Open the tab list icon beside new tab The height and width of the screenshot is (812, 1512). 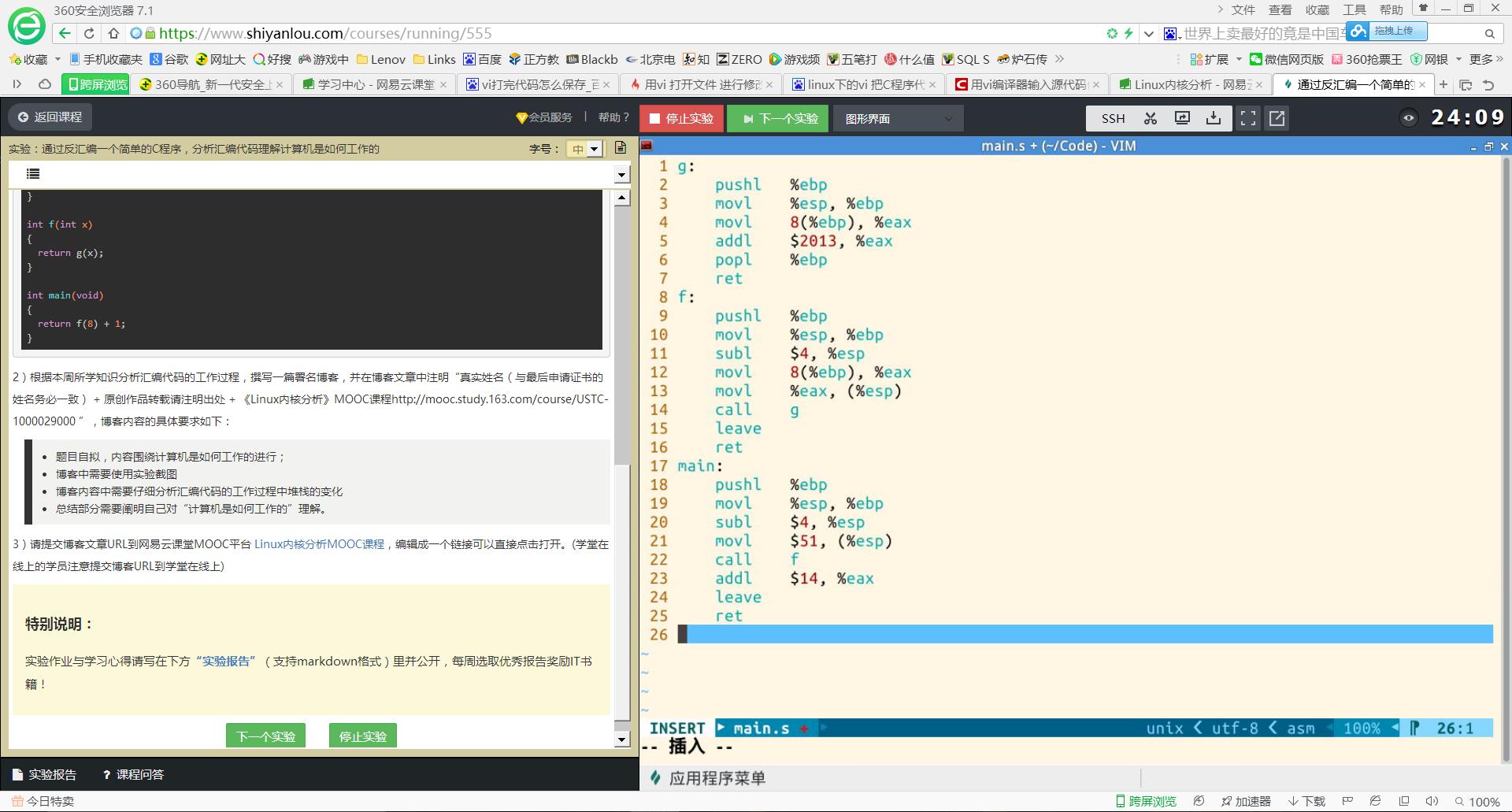1466,84
